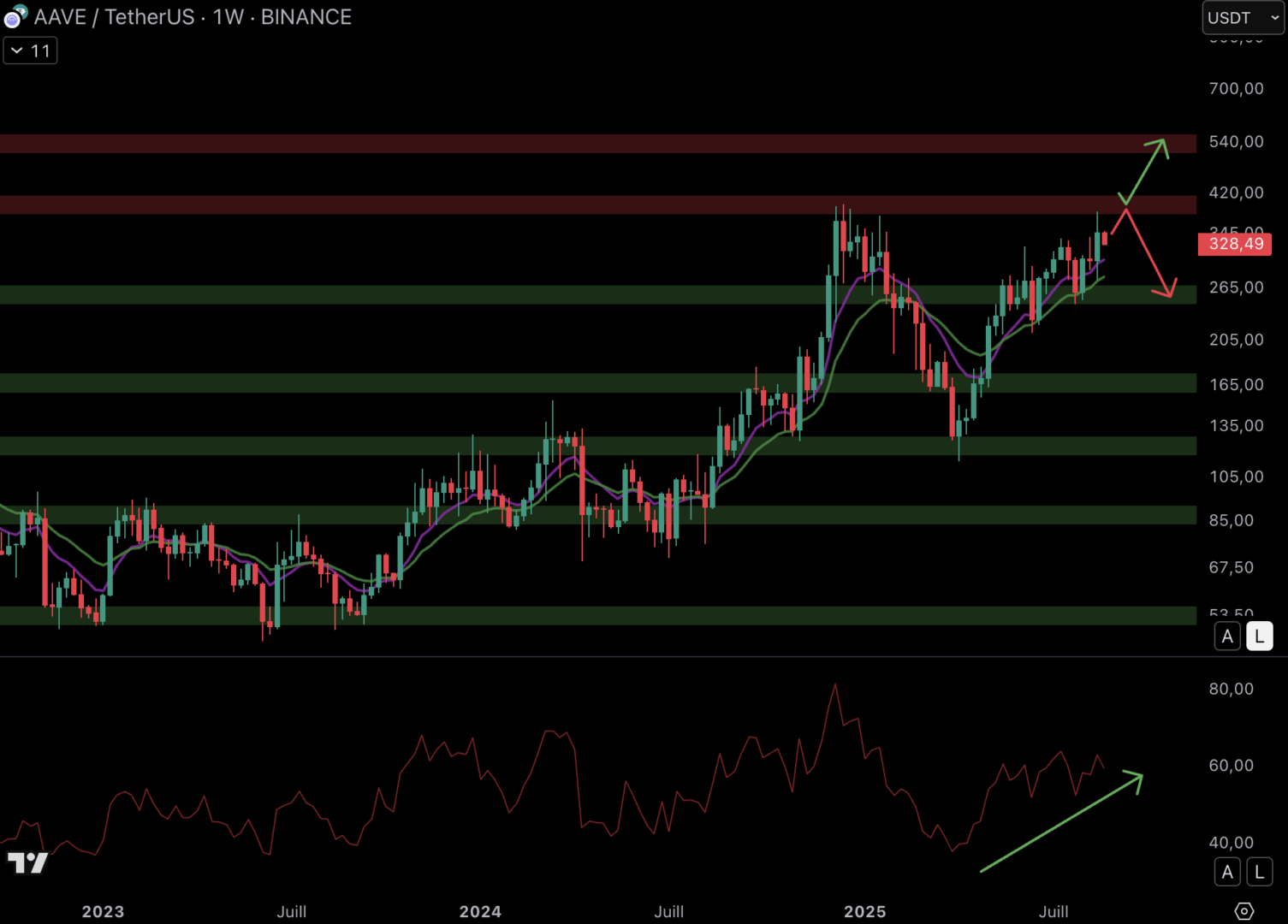Click the 80,00 RSI scale label

tap(1231, 689)
